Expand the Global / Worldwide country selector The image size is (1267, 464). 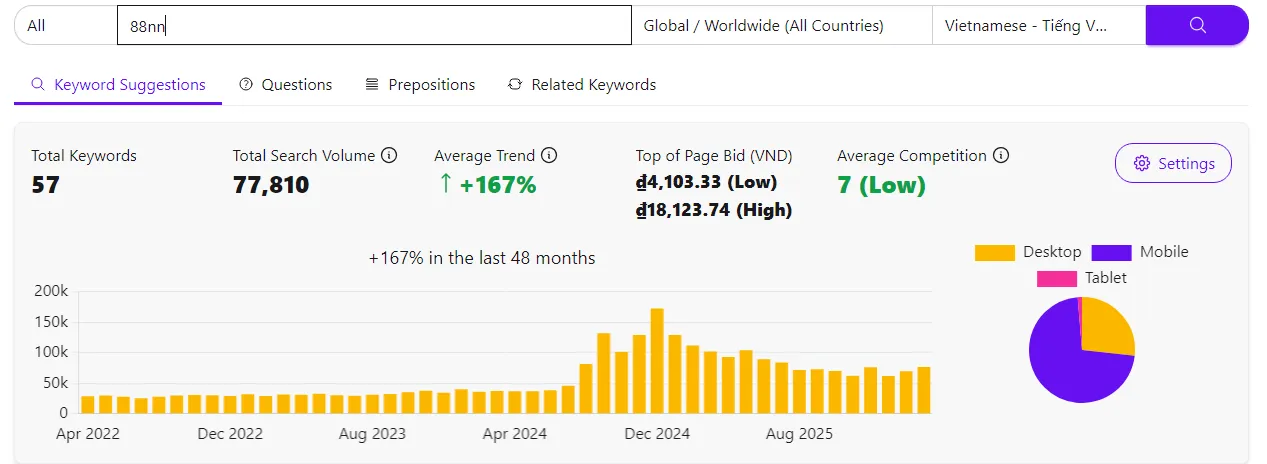tap(781, 26)
